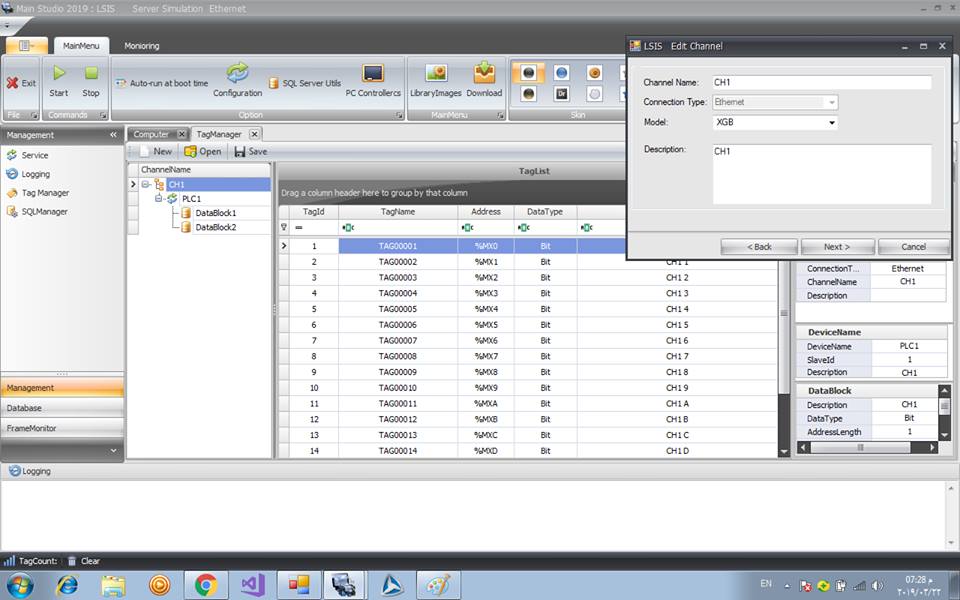The height and width of the screenshot is (600, 960).
Task: Click New in TagManager toolbar
Action: coord(156,151)
